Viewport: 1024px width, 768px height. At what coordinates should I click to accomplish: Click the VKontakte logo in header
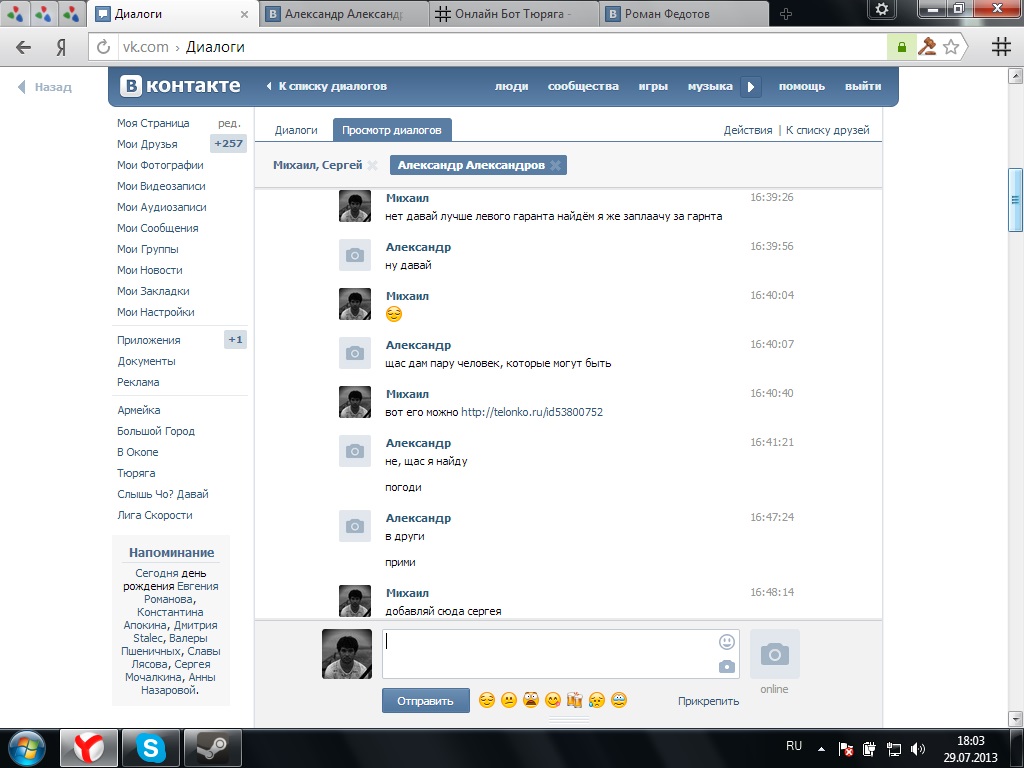180,86
